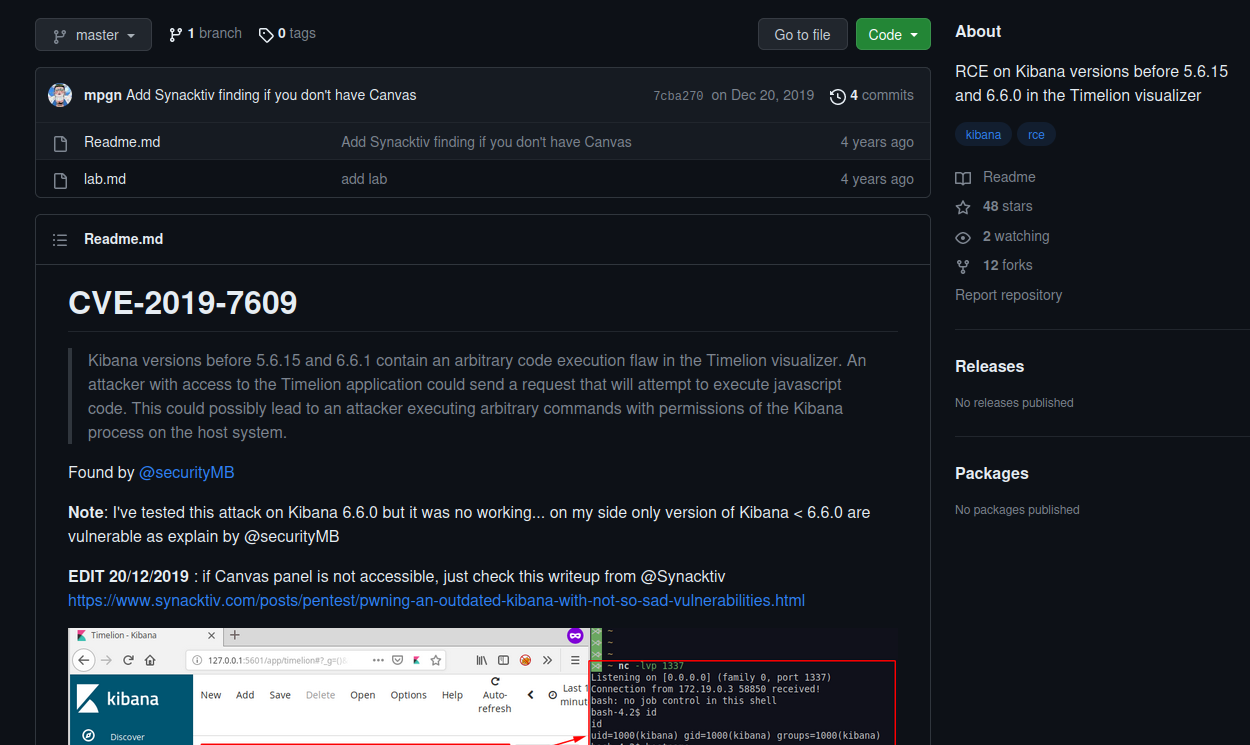Open the master branch dropdown
The height and width of the screenshot is (745, 1250).
coord(93,35)
